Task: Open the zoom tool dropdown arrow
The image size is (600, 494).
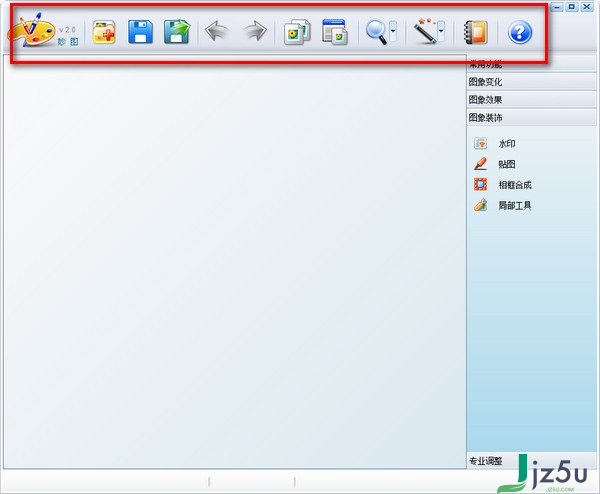Action: [393, 31]
